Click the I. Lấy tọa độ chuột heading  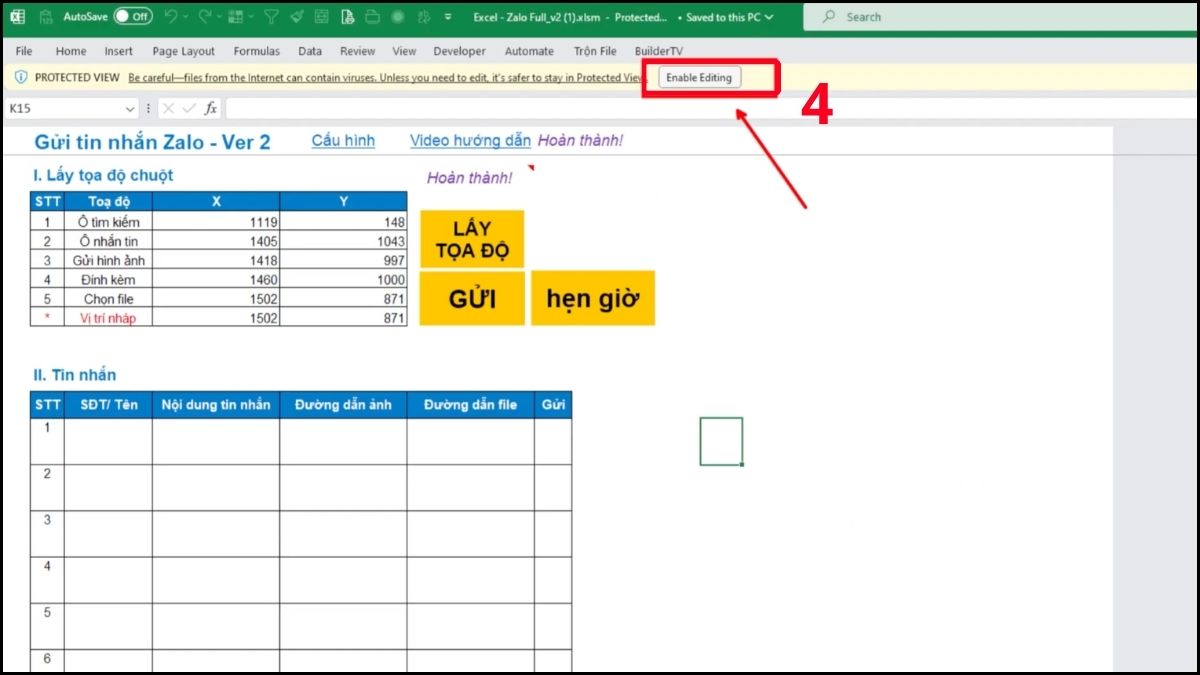pyautogui.click(x=103, y=175)
